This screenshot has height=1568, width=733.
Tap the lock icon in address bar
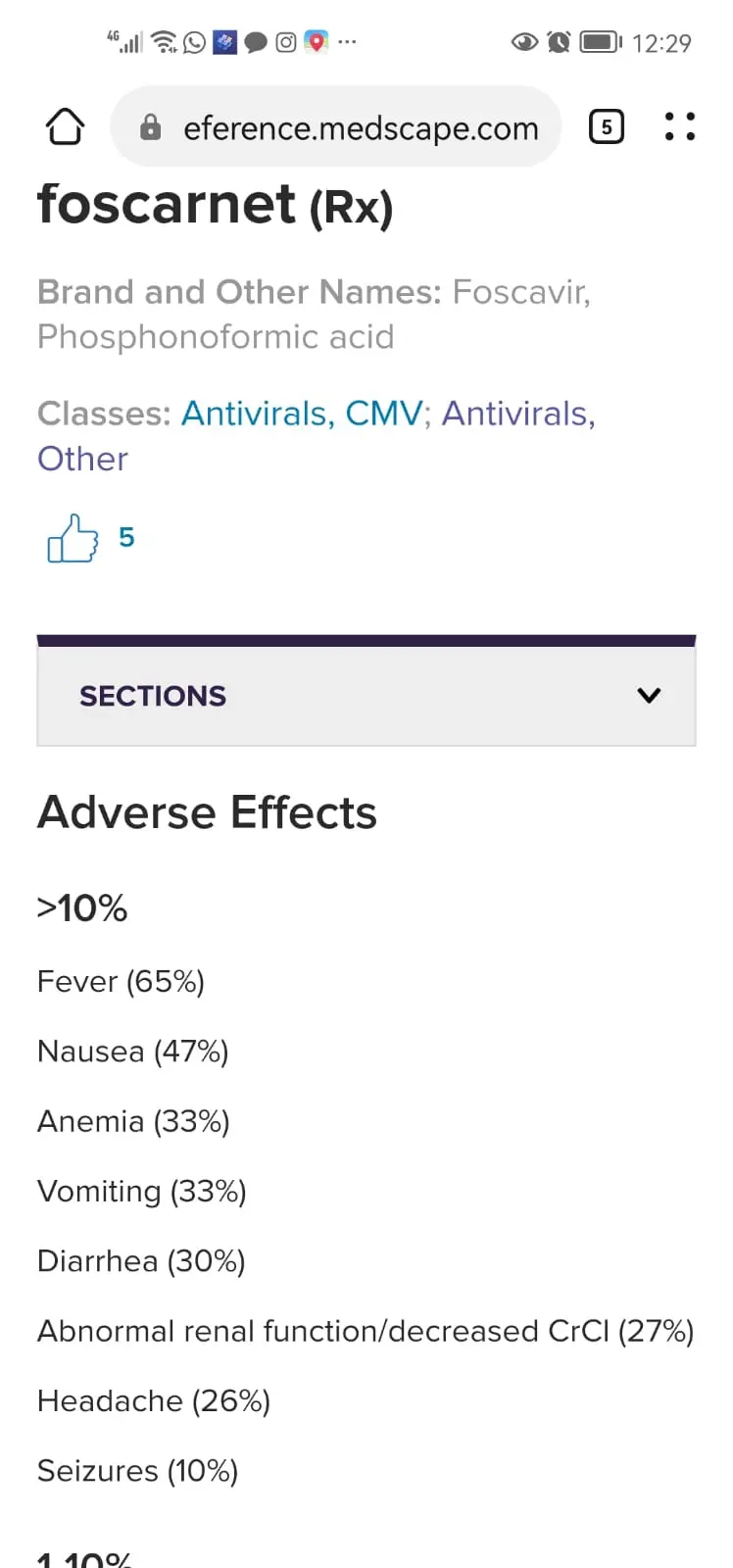pyautogui.click(x=150, y=127)
